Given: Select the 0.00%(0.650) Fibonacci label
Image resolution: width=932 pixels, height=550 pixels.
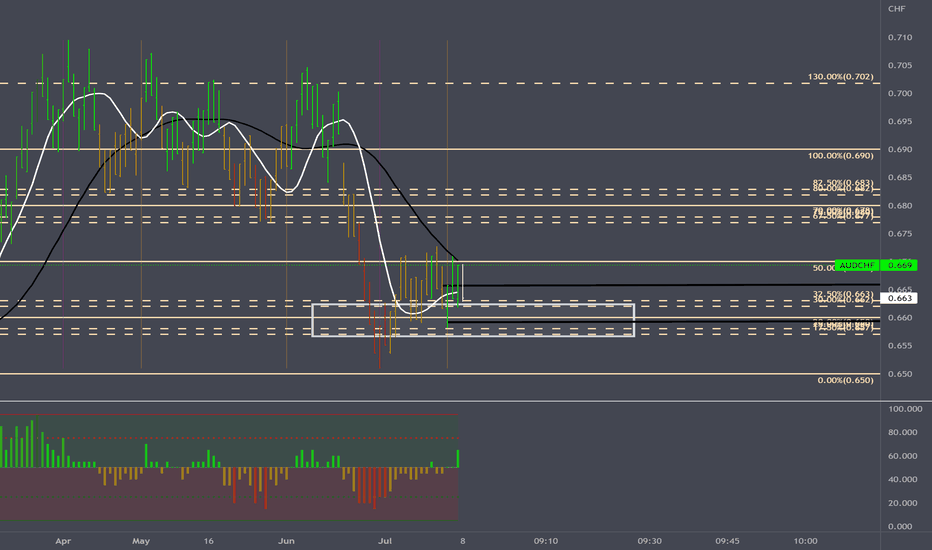Looking at the screenshot, I should (845, 380).
